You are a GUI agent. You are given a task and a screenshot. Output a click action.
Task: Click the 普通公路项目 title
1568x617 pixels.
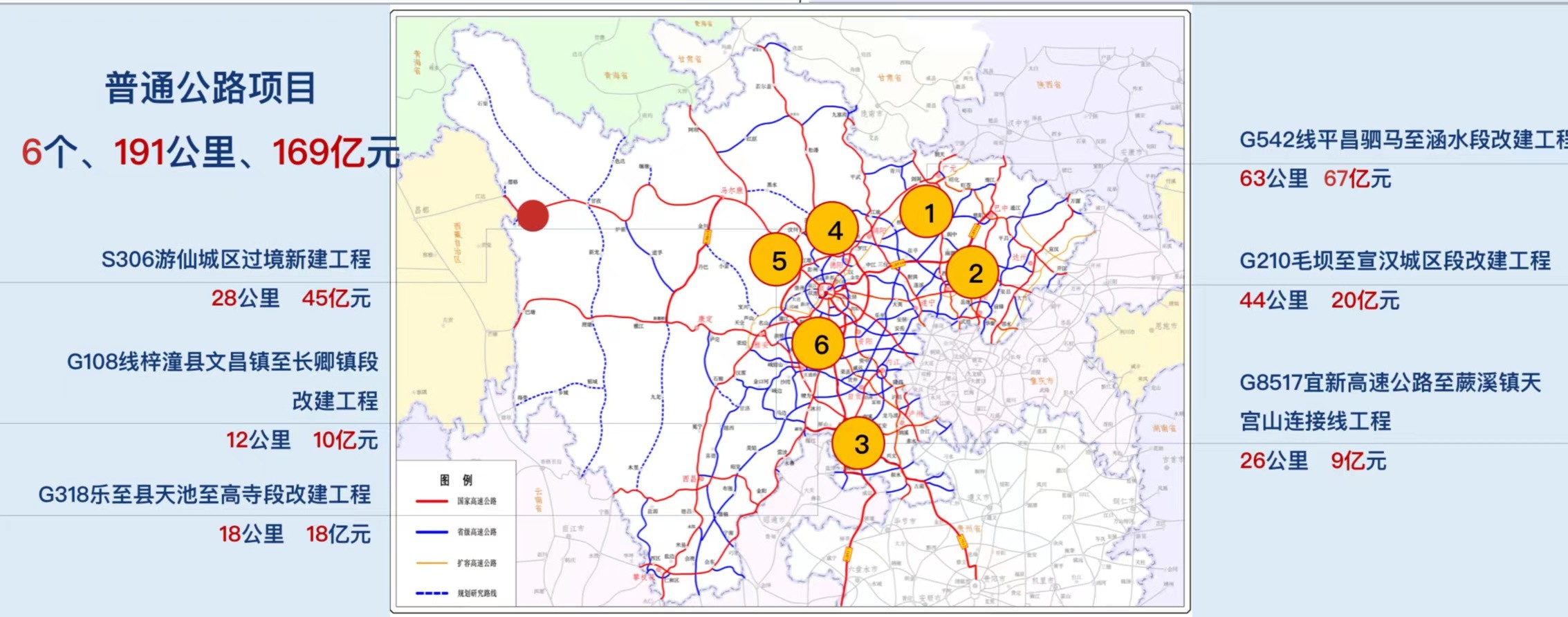click(210, 89)
